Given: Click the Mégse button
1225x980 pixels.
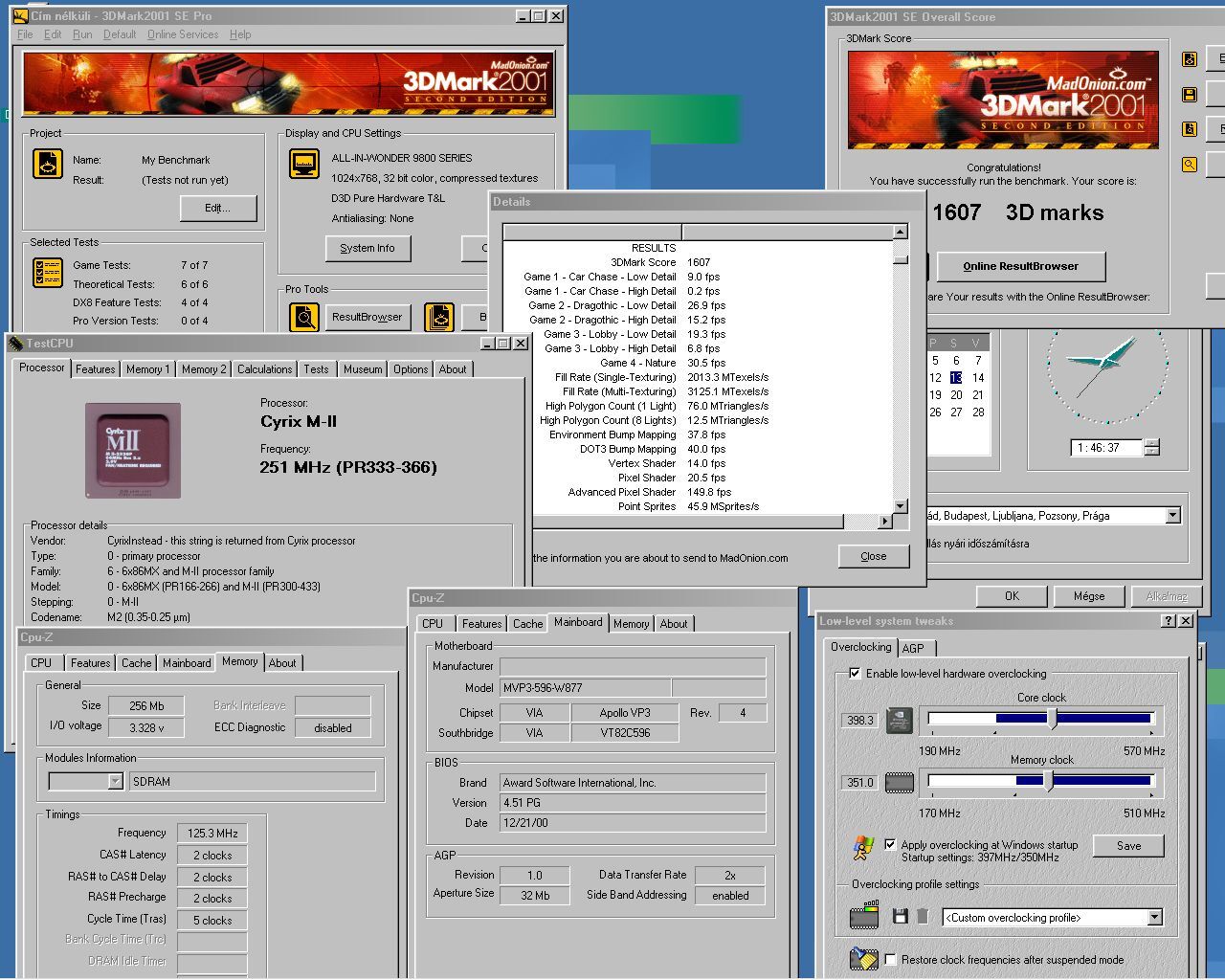Looking at the screenshot, I should click(1089, 596).
